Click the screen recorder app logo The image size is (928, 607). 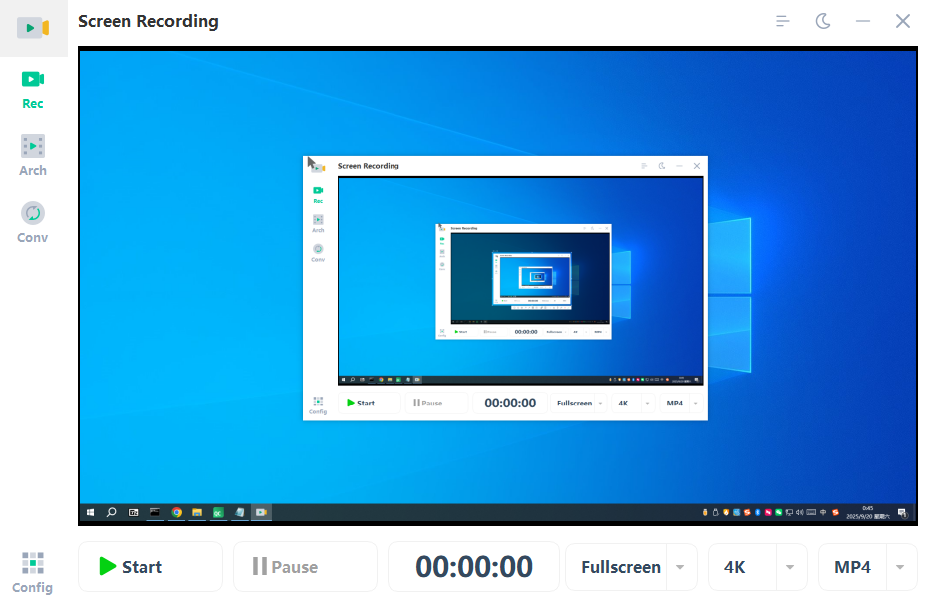pos(33,27)
